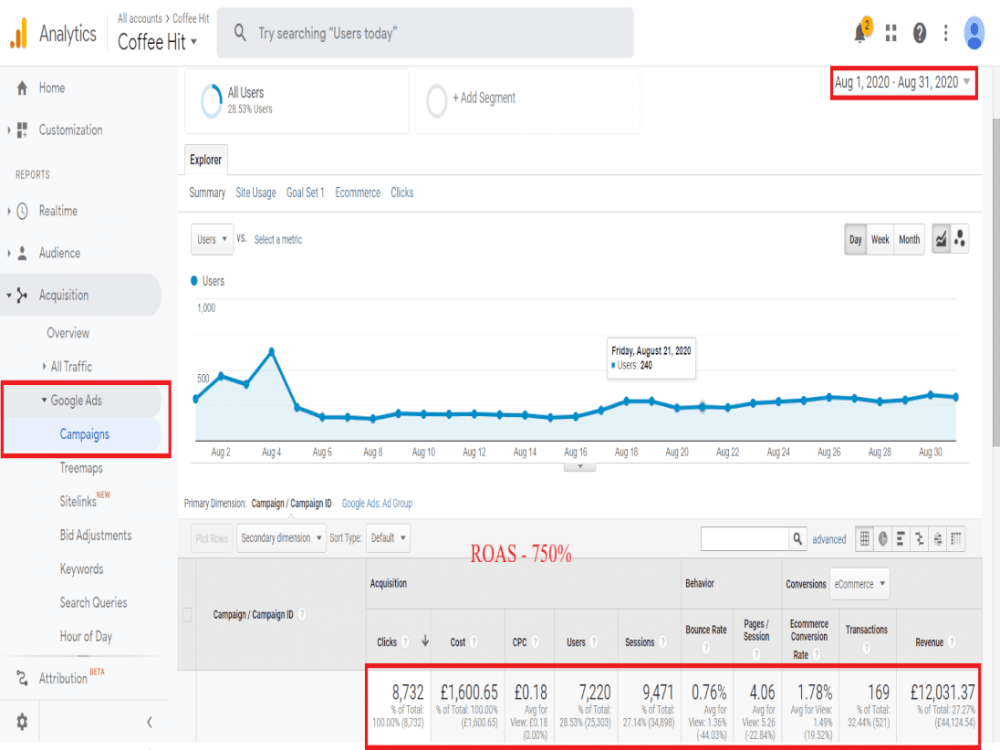The height and width of the screenshot is (750, 1000).
Task: Open Customization section icon
Action: tap(22, 130)
